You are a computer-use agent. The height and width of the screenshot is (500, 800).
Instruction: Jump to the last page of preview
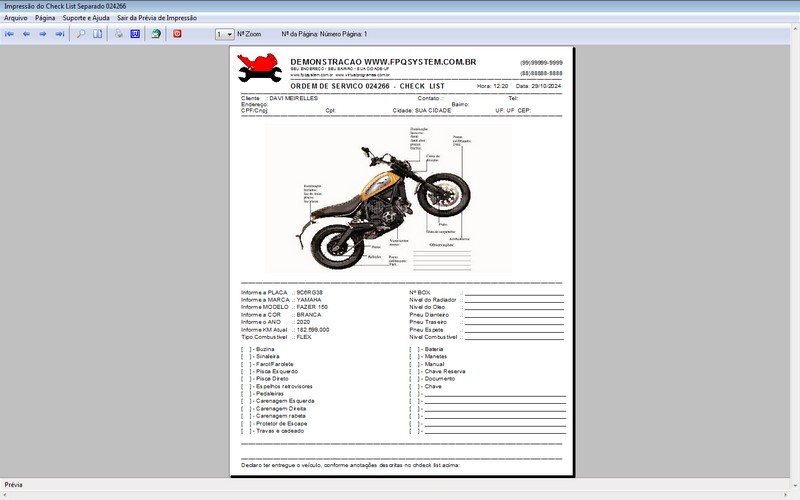[60, 34]
